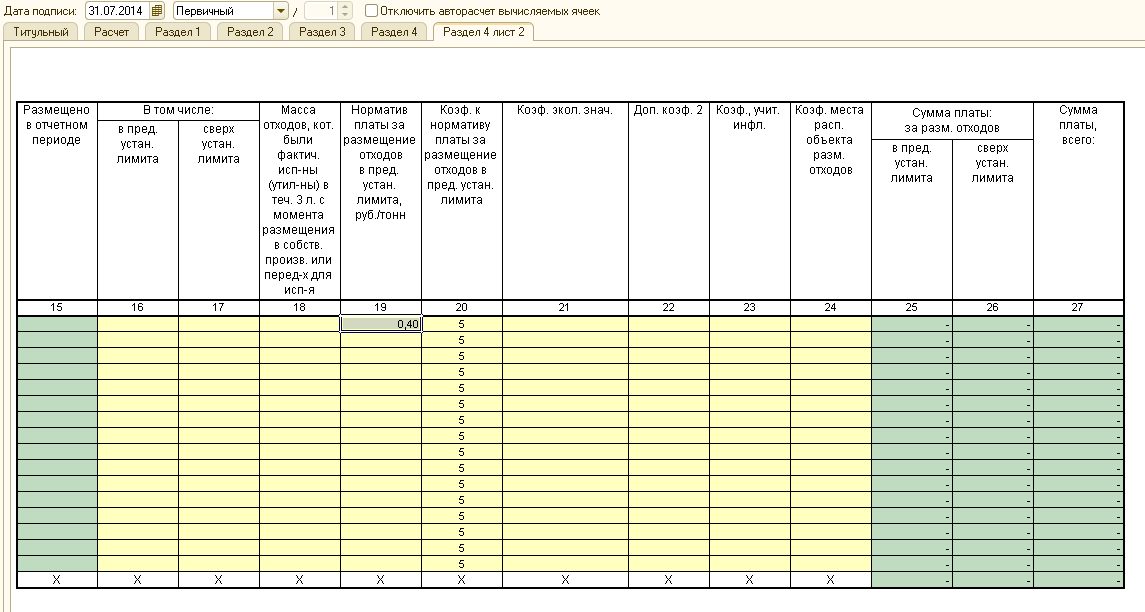Expand the Первичный report type dropdown
This screenshot has height=612, width=1145.
coord(281,11)
